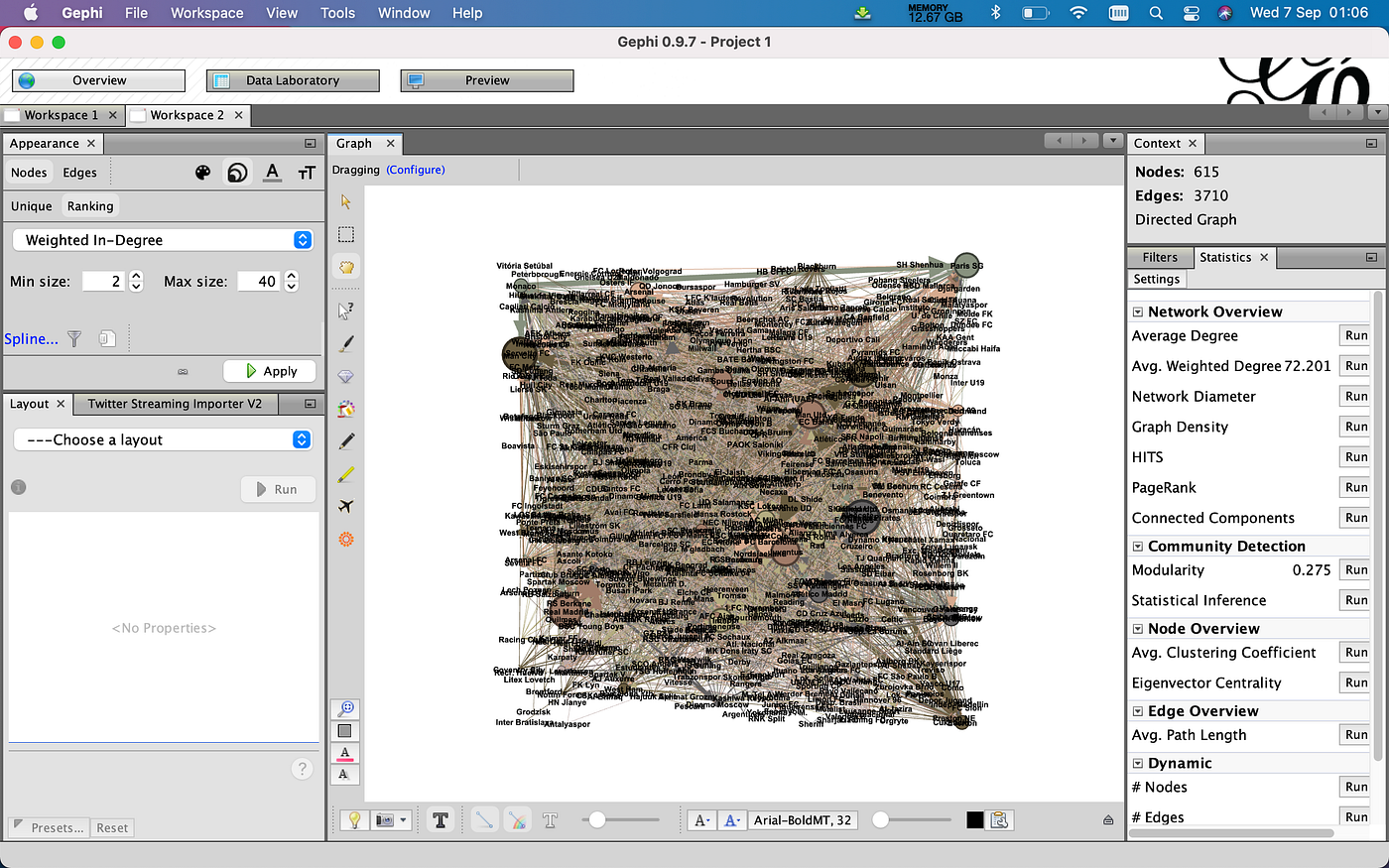The width and height of the screenshot is (1389, 868).
Task: Open Twitter Streaming Importer V2 tab
Action: (x=175, y=404)
